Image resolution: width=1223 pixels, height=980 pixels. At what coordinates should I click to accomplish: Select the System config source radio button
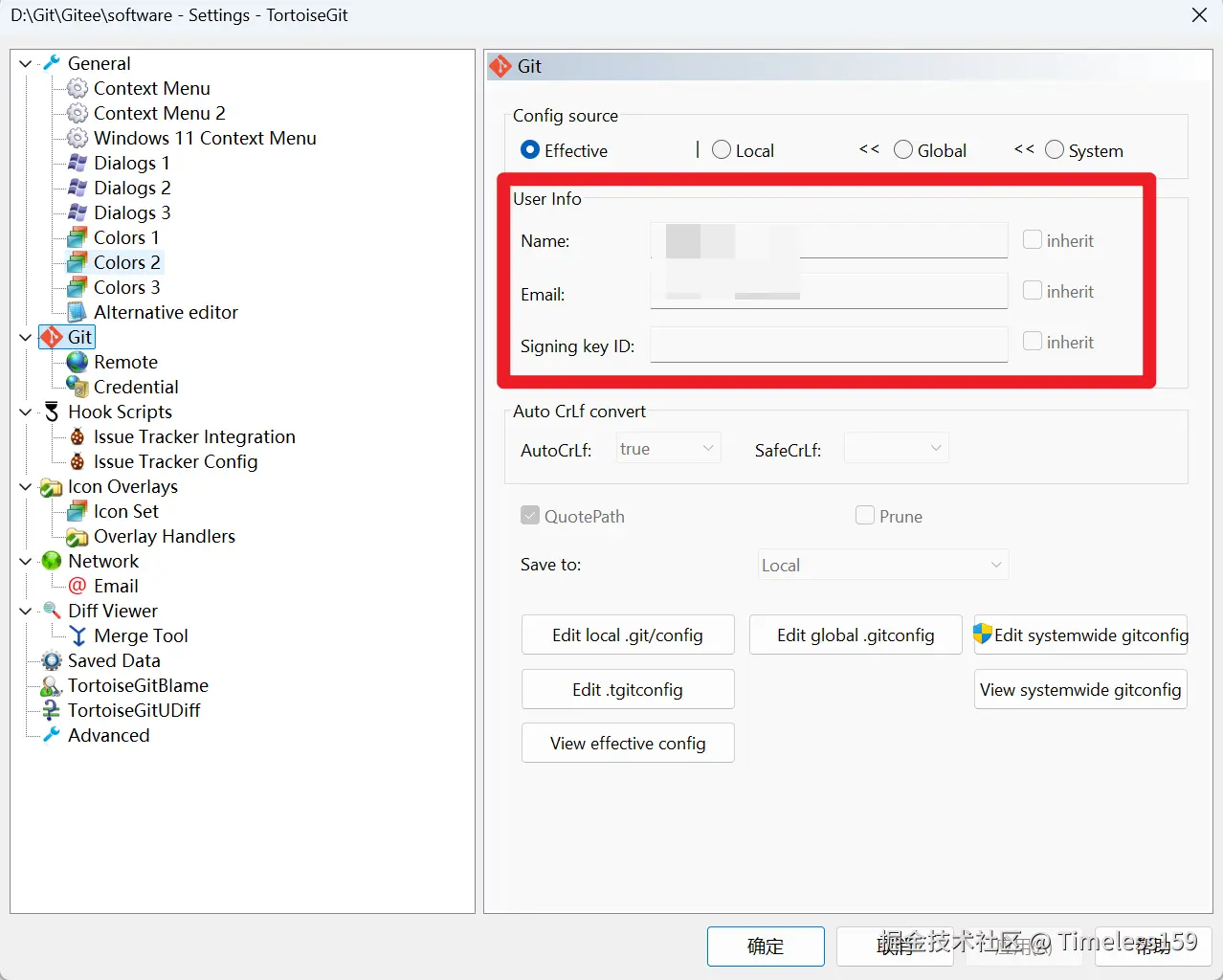pyautogui.click(x=1055, y=150)
